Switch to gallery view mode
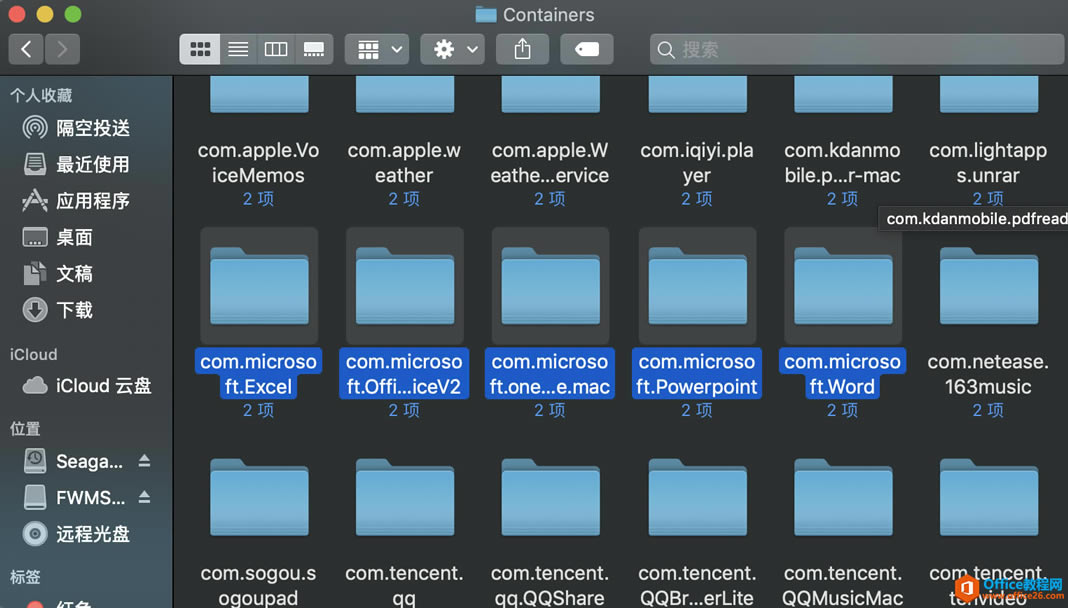 point(314,49)
